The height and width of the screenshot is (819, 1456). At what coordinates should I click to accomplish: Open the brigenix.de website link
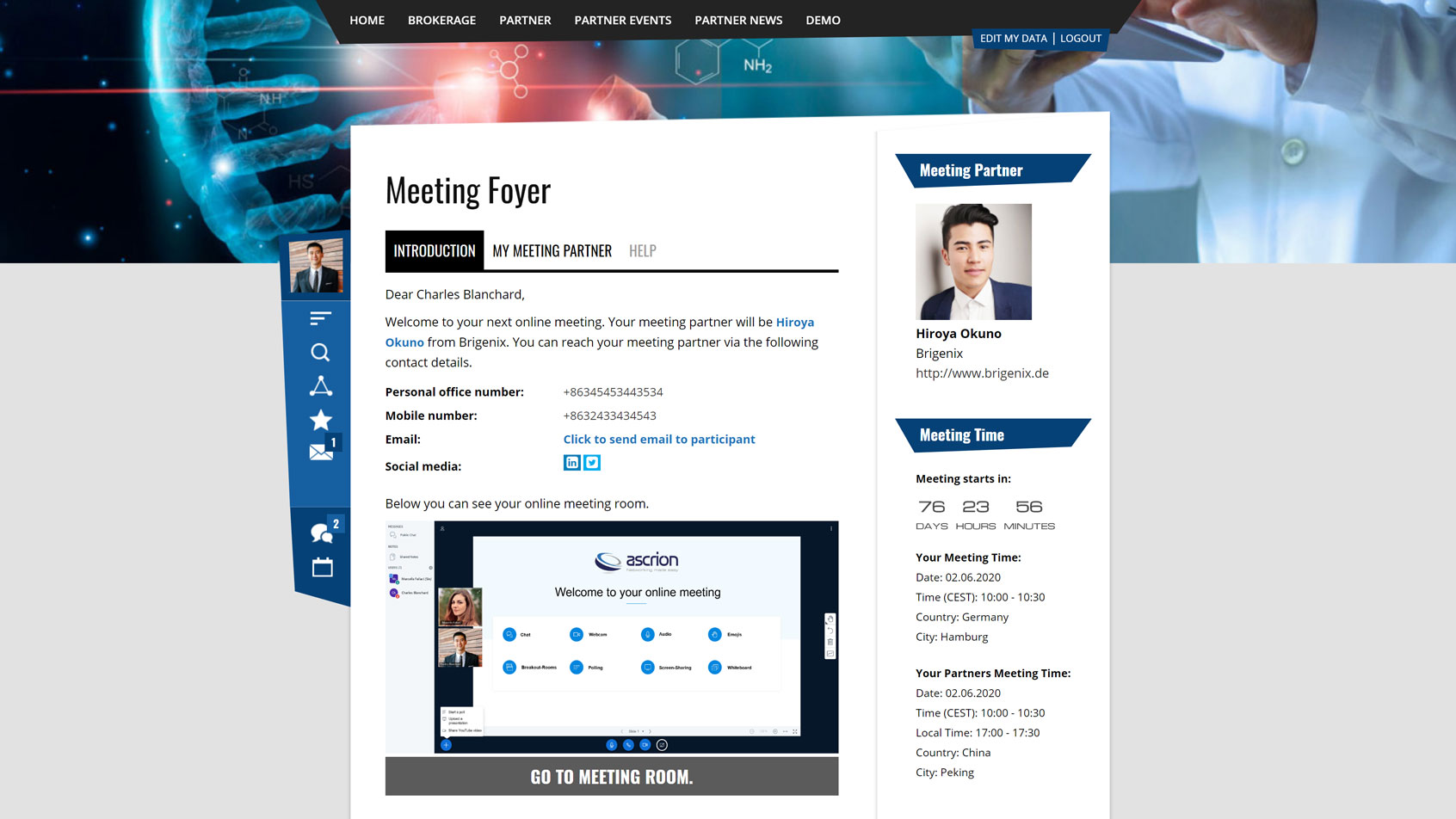coord(982,373)
